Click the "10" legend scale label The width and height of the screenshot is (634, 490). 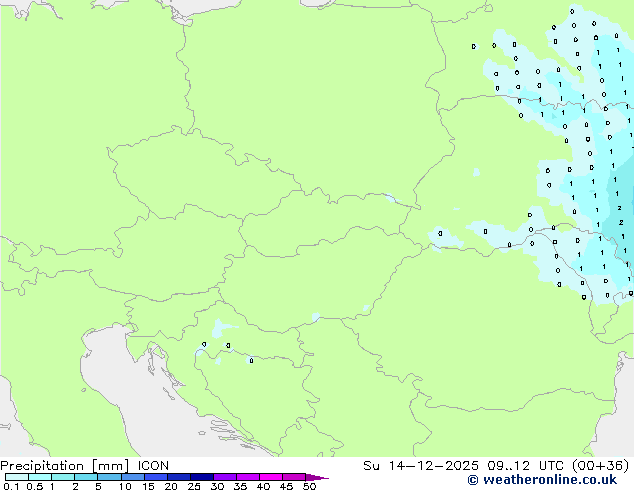125,486
